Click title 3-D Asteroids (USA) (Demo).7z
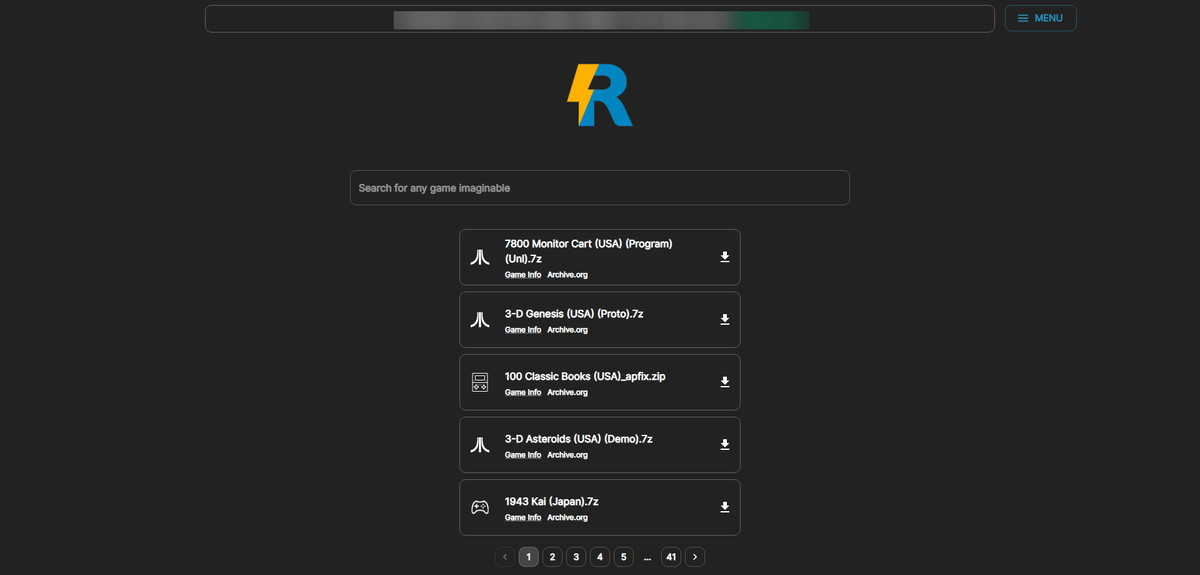Image resolution: width=1200 pixels, height=575 pixels. coord(578,438)
